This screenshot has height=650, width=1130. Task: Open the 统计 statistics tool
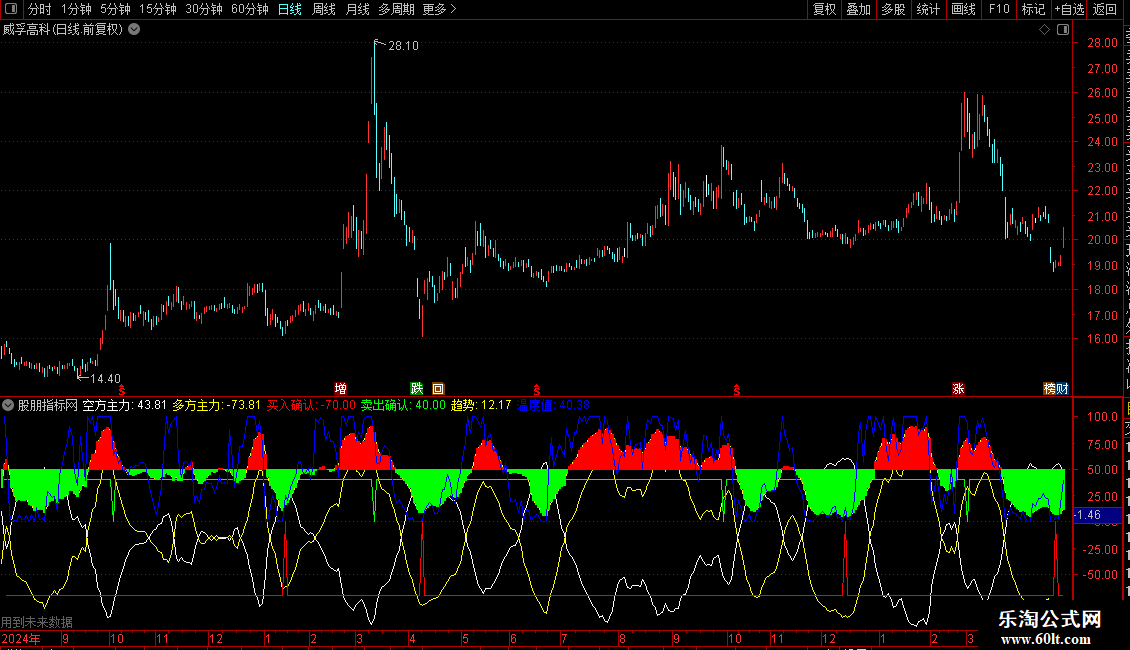(927, 9)
